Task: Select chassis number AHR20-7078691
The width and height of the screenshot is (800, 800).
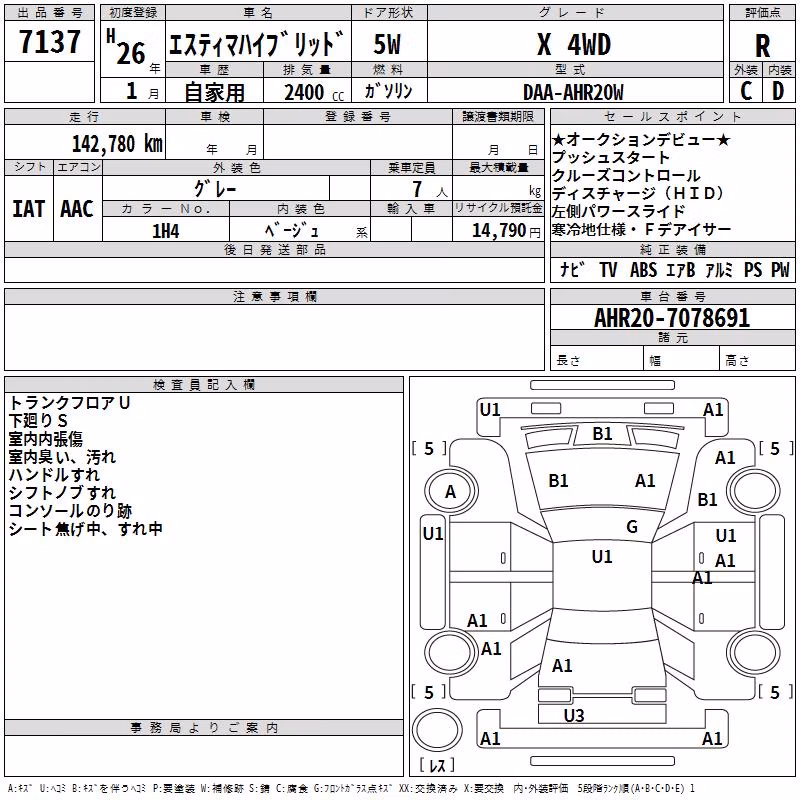Action: [672, 318]
